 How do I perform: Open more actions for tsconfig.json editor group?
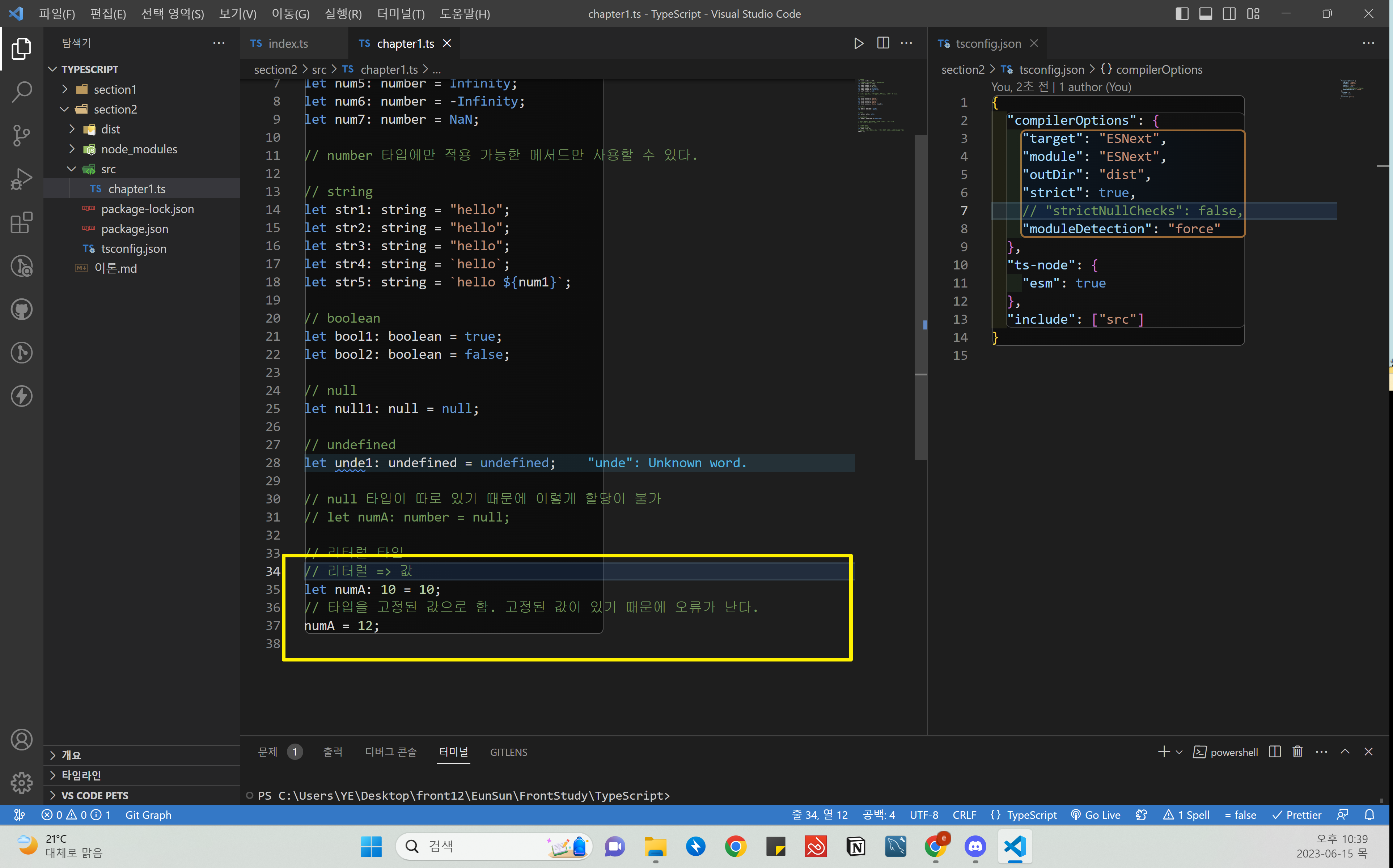point(1368,43)
